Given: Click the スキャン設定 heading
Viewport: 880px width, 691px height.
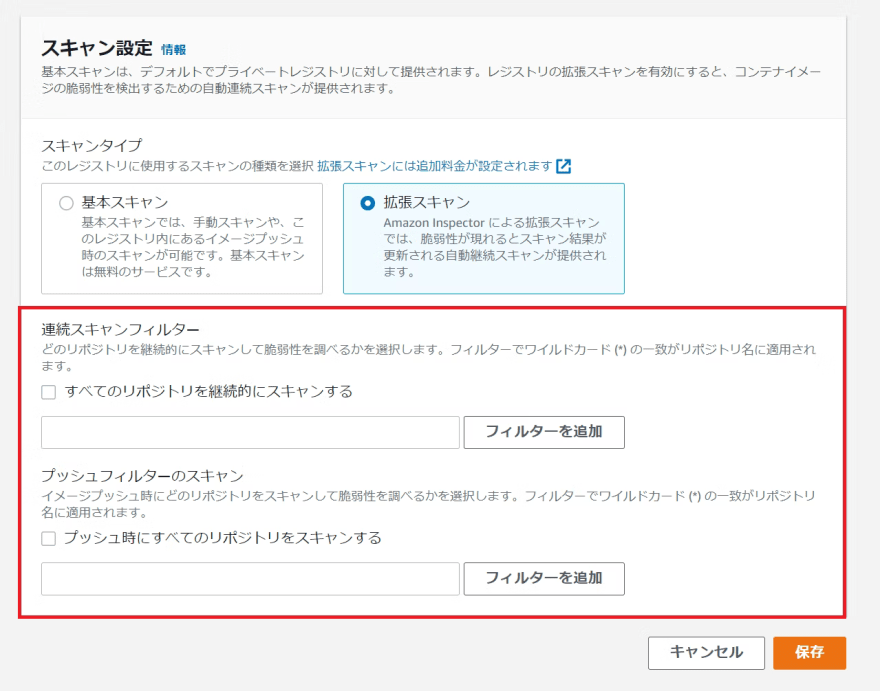Looking at the screenshot, I should click(x=97, y=48).
